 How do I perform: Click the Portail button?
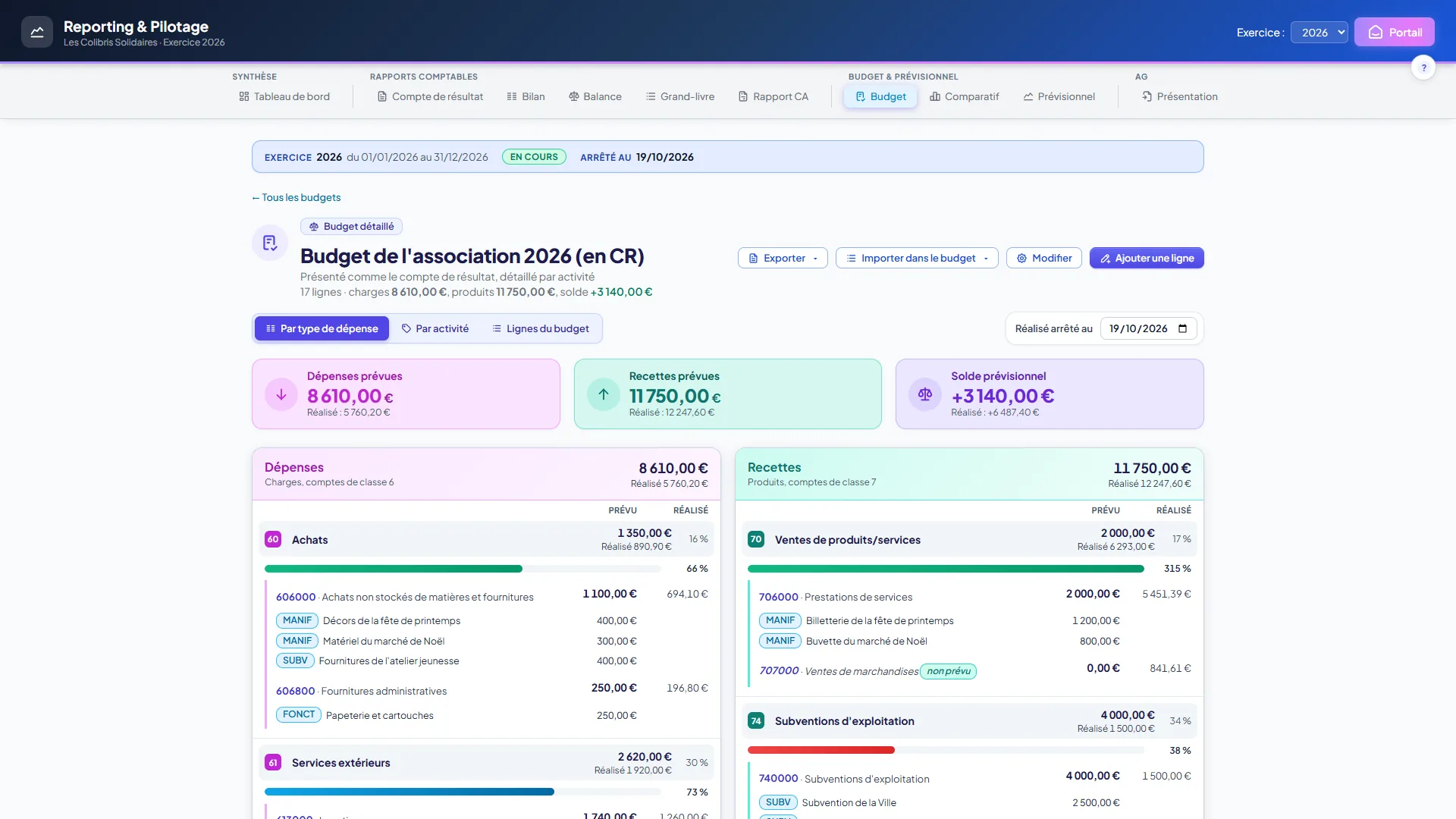[x=1395, y=32]
